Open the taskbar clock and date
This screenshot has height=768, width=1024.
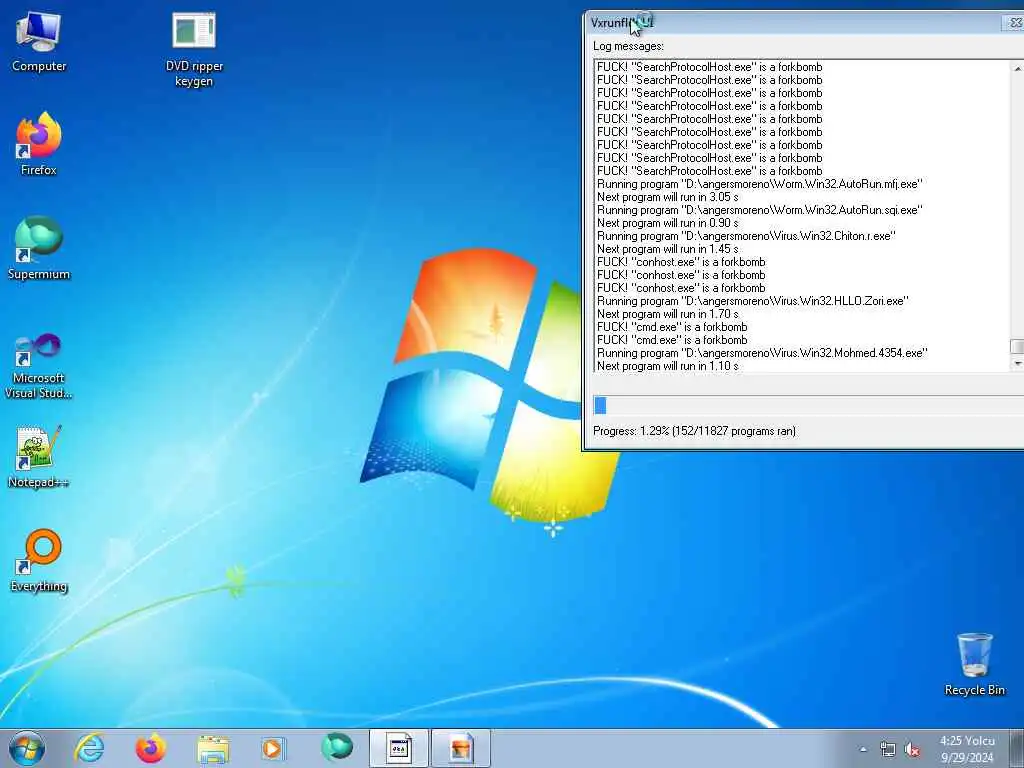(x=967, y=749)
